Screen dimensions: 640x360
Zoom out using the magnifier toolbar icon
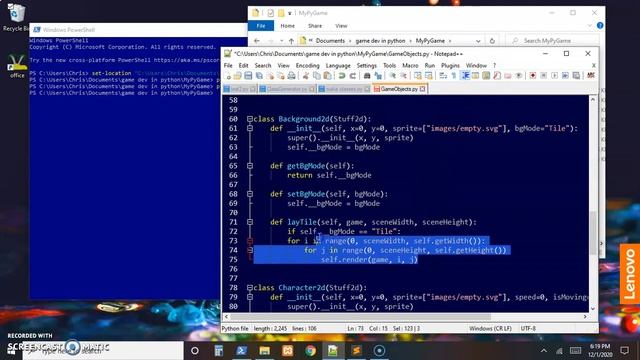tap(403, 76)
